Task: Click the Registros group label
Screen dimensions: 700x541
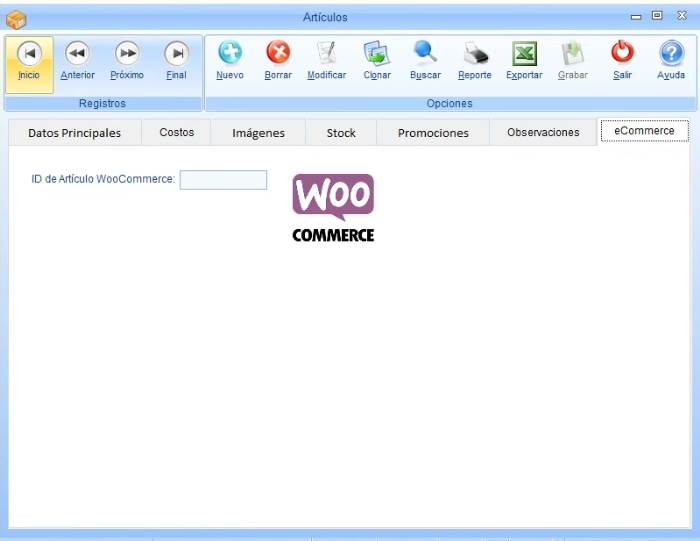Action: click(102, 103)
